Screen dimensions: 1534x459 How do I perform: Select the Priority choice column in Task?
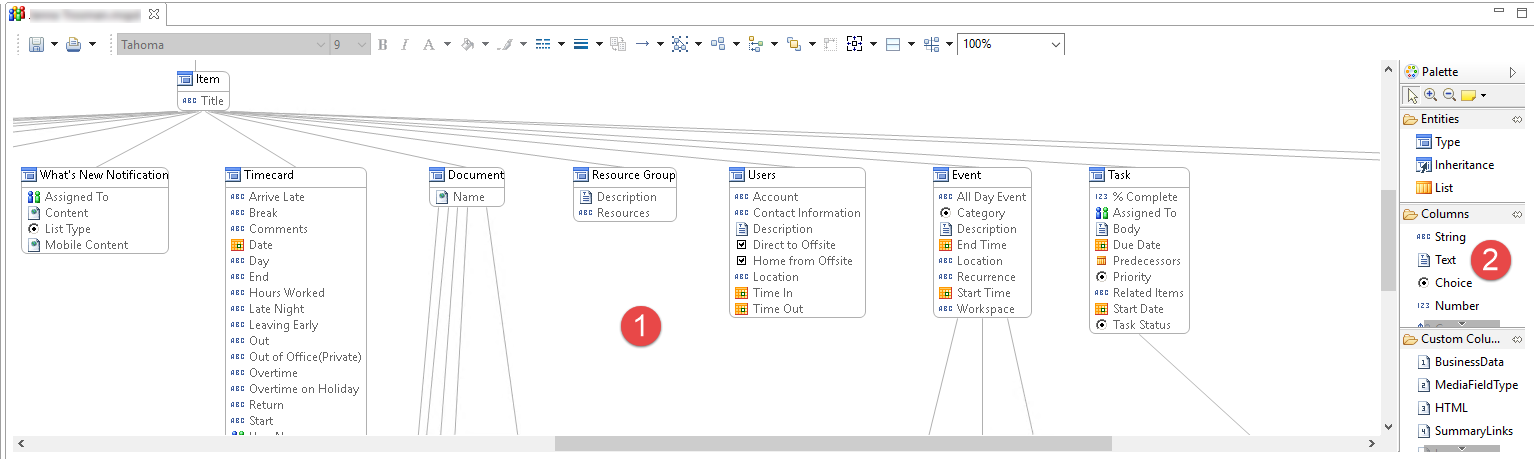1123,277
